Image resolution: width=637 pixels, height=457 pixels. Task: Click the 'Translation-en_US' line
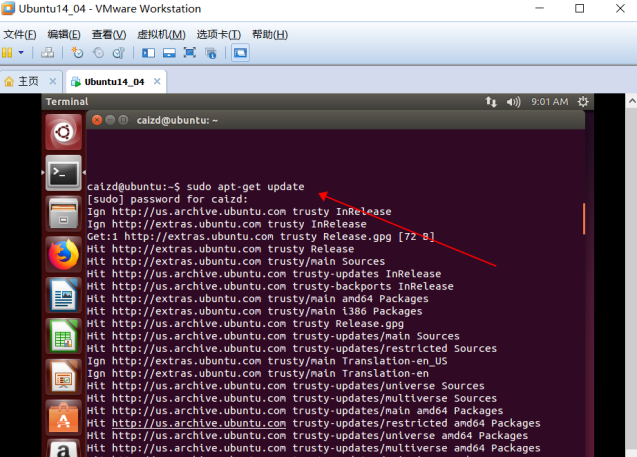pos(267,361)
